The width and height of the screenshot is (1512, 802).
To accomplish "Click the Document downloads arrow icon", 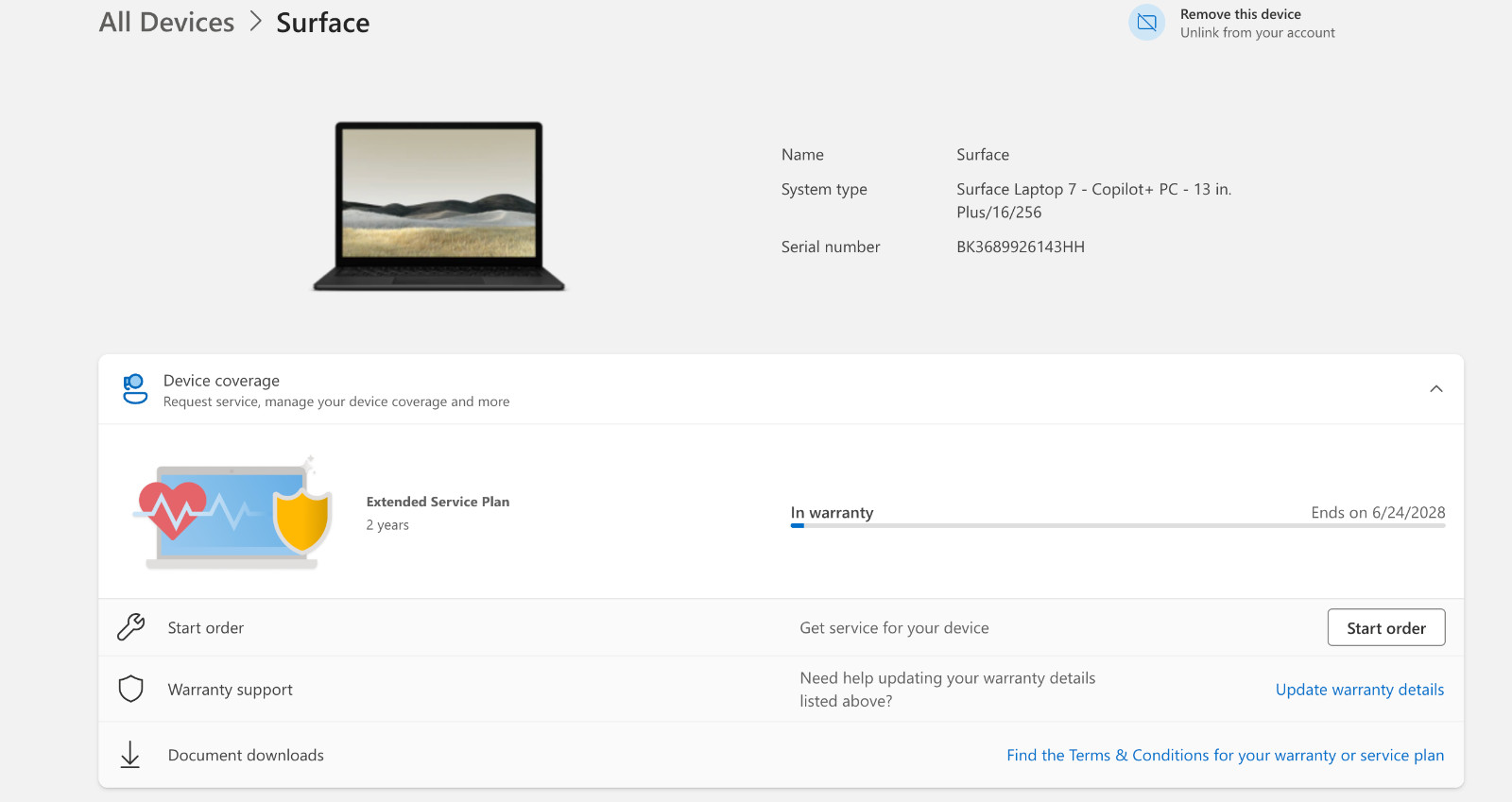I will click(130, 755).
